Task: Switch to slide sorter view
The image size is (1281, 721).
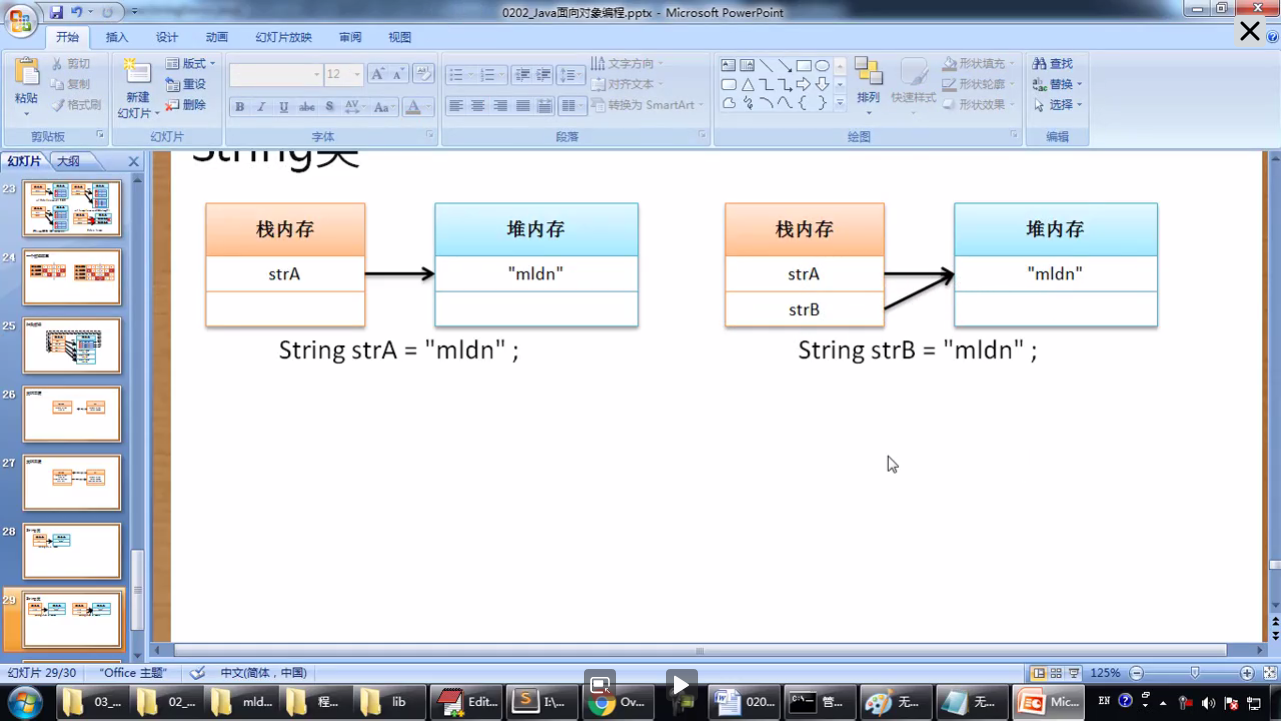Action: 1056,674
